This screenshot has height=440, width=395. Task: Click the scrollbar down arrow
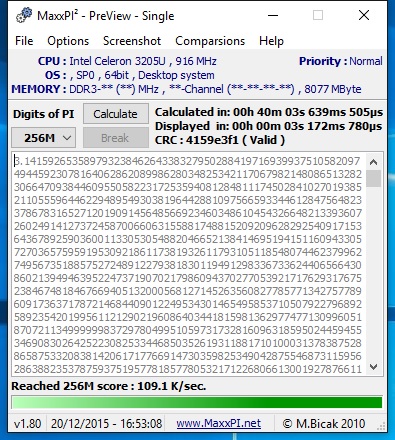(373, 367)
